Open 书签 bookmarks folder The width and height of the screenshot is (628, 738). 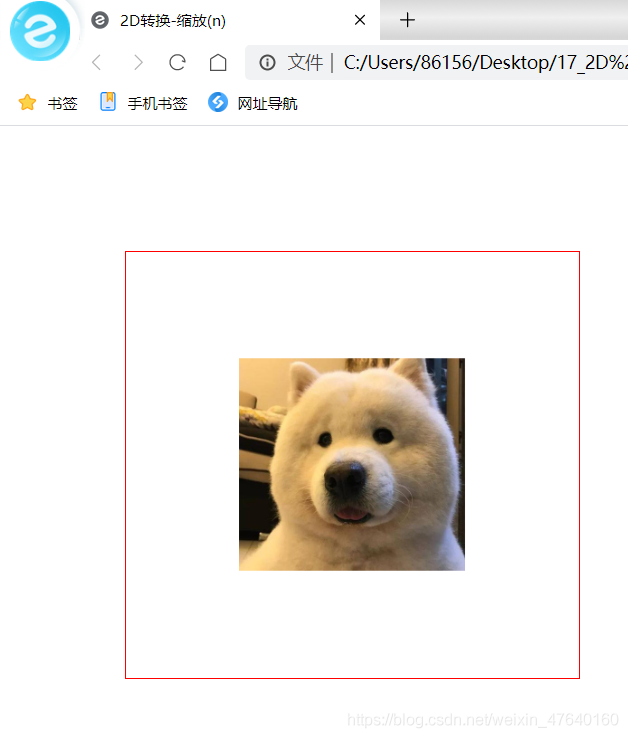[62, 103]
